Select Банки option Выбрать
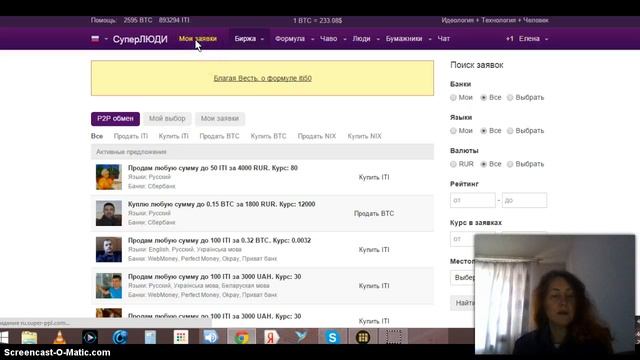The image size is (640, 360). (x=510, y=98)
